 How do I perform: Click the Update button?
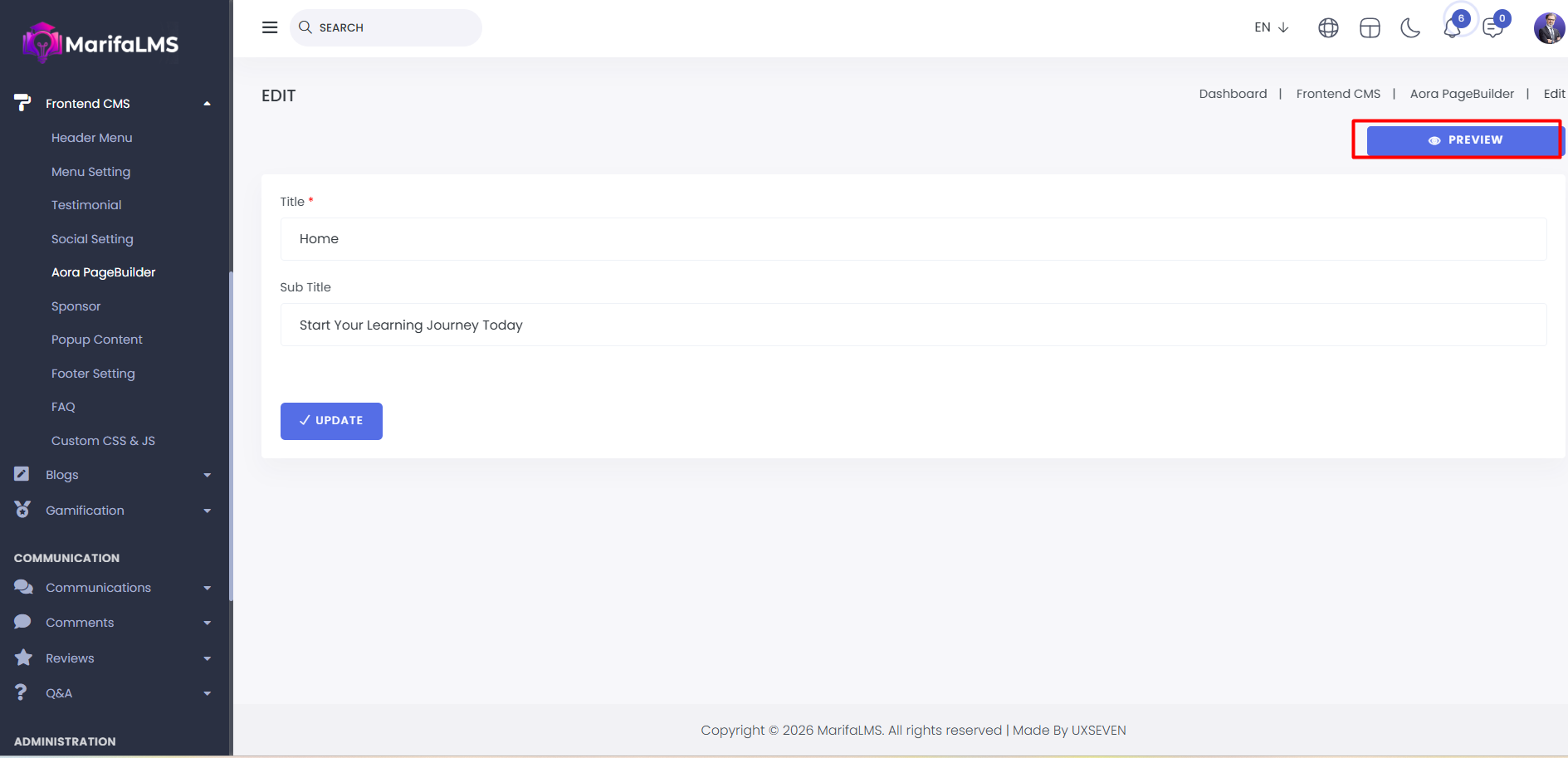(x=331, y=421)
